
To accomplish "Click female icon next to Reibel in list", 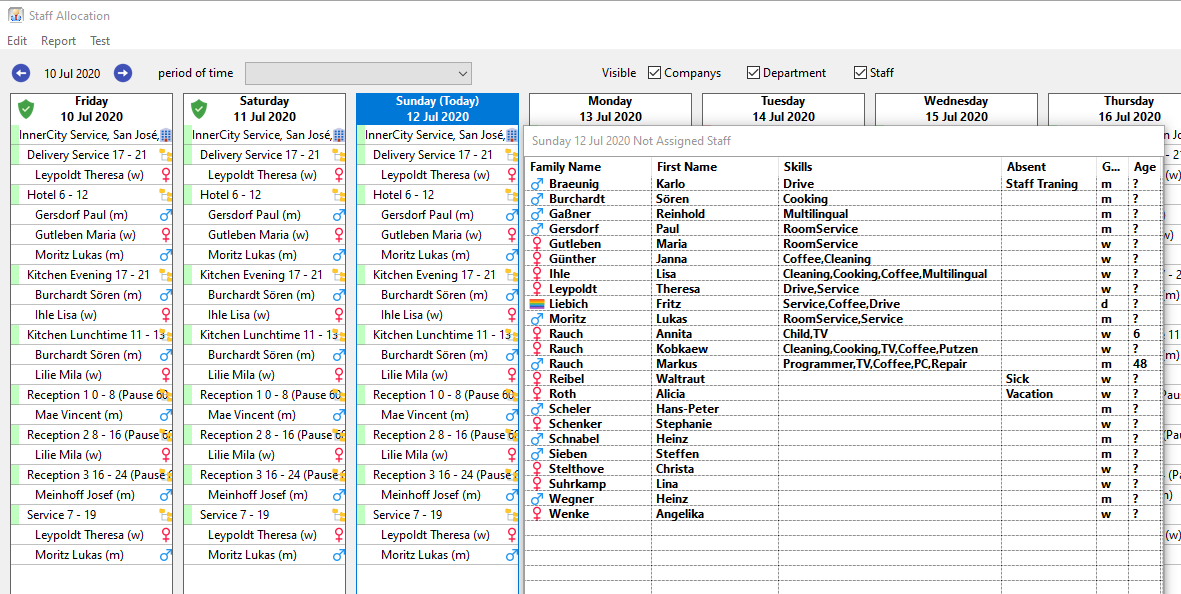I will (537, 379).
